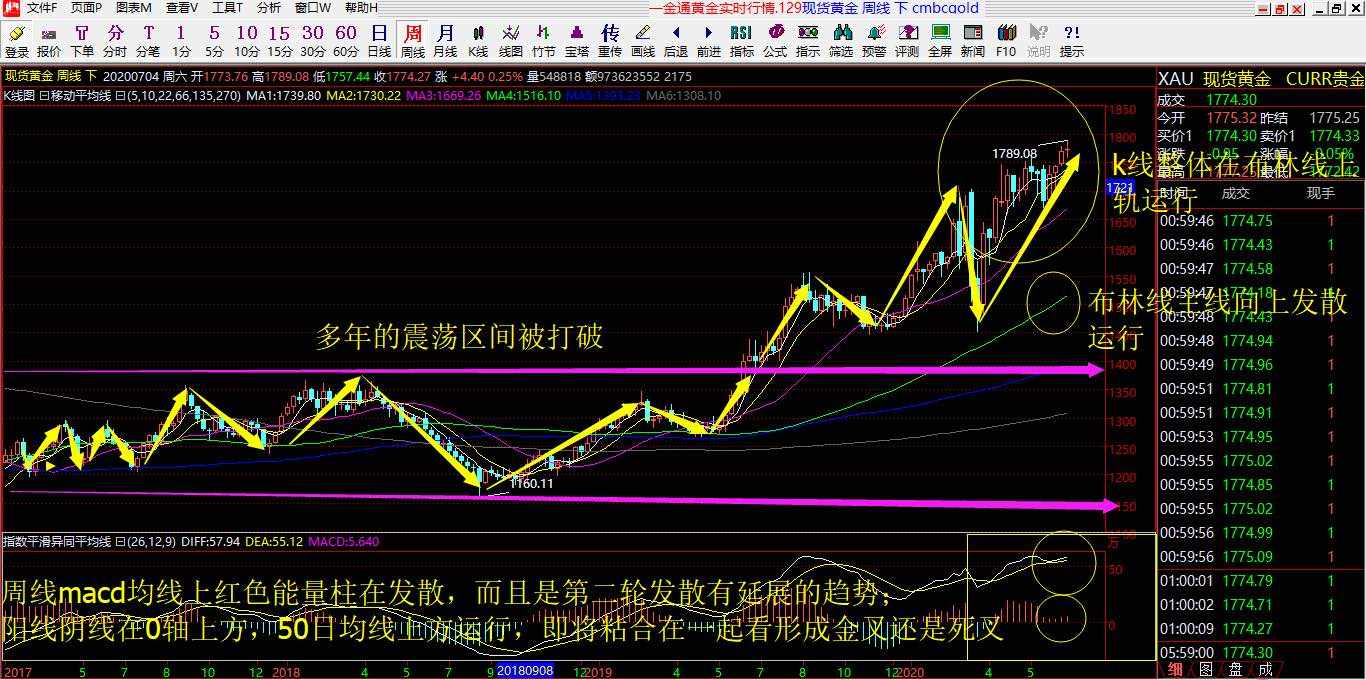This screenshot has width=1366, height=680.
Task: Activate the 画线 draw line tool
Action: coord(643,41)
